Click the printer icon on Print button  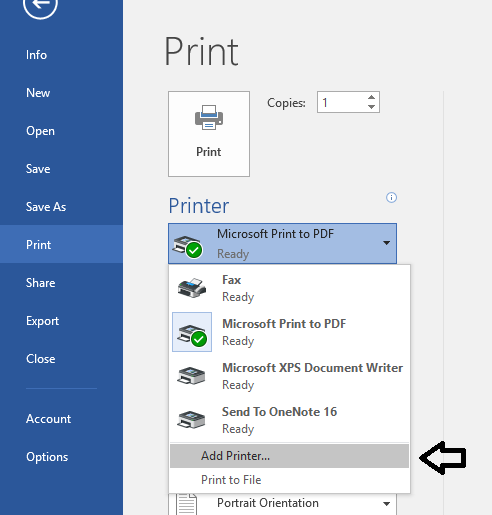tap(209, 117)
